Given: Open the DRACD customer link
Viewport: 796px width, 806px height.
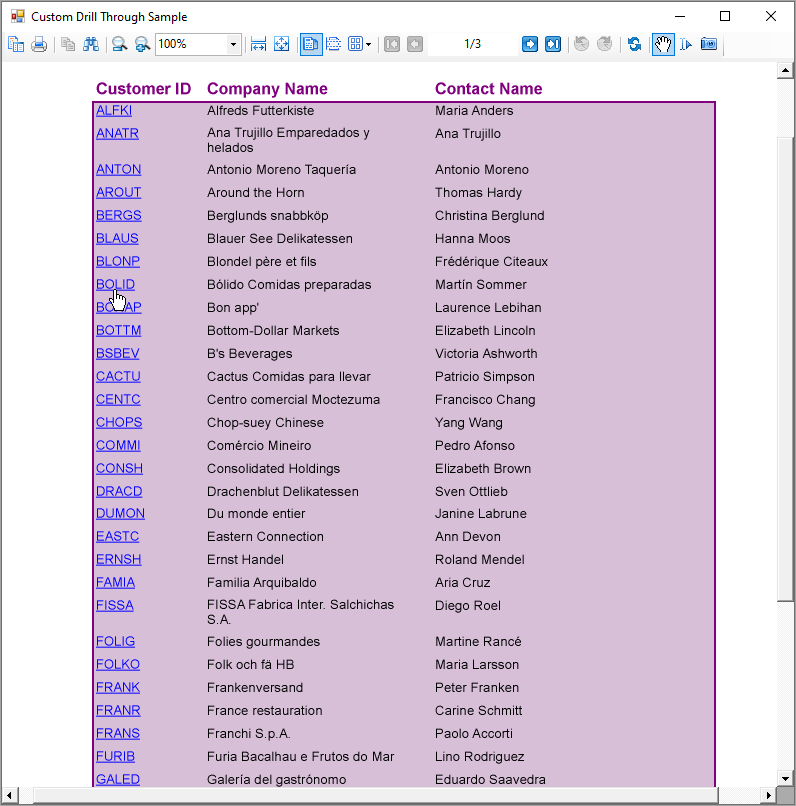Looking at the screenshot, I should [x=119, y=491].
